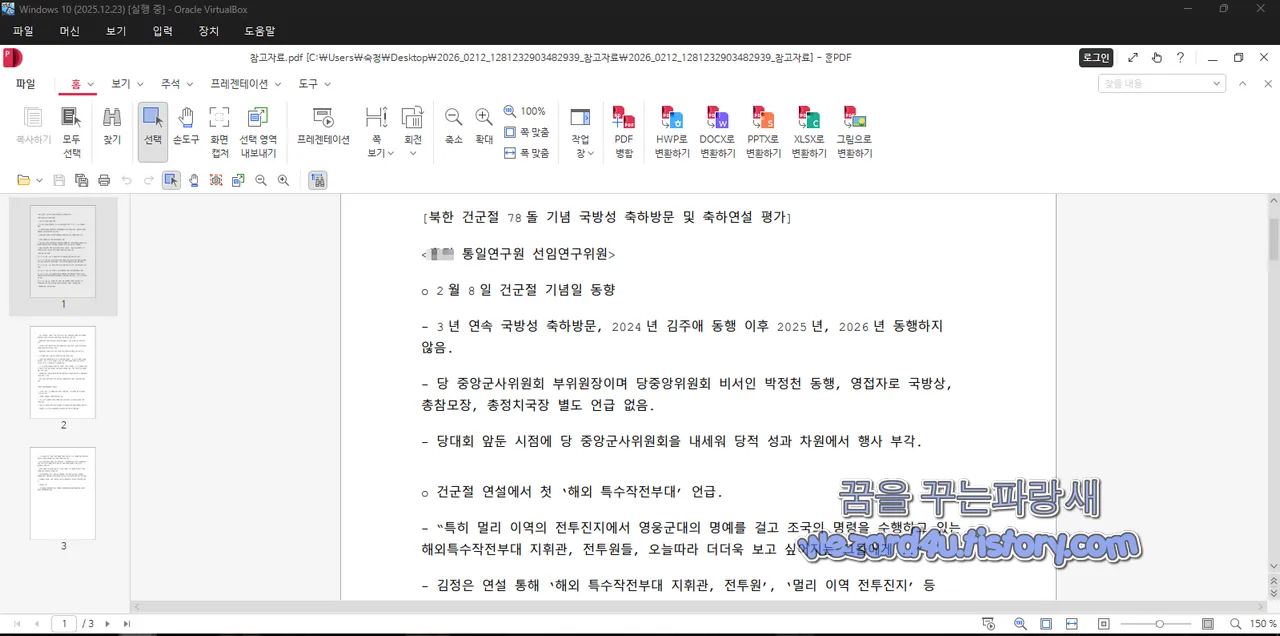This screenshot has width=1280, height=636.
Task: Expand the rotation (회전) dropdown
Action: click(413, 130)
